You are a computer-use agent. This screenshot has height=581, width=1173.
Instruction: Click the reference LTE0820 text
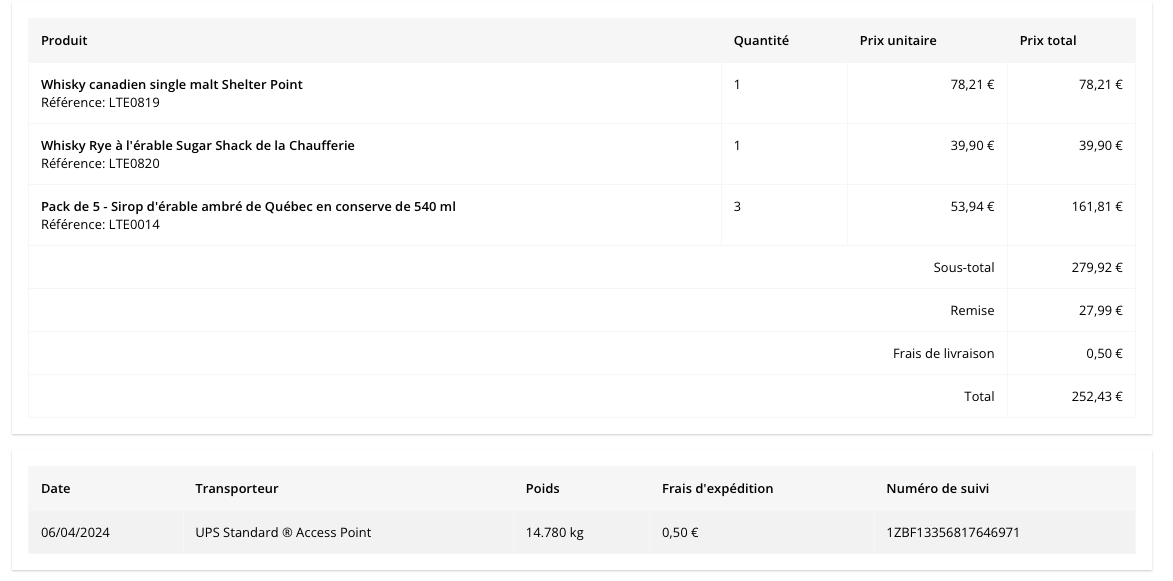point(100,164)
